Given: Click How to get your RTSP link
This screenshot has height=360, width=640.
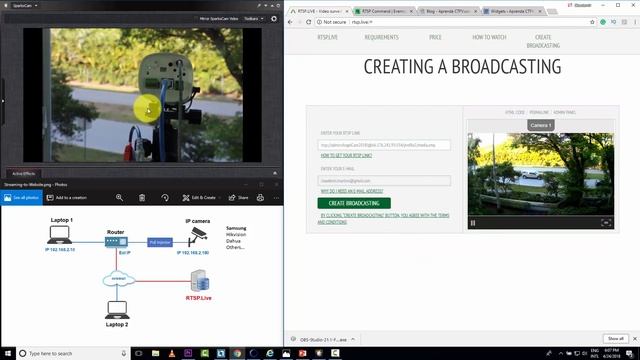Looking at the screenshot, I should [x=346, y=156].
